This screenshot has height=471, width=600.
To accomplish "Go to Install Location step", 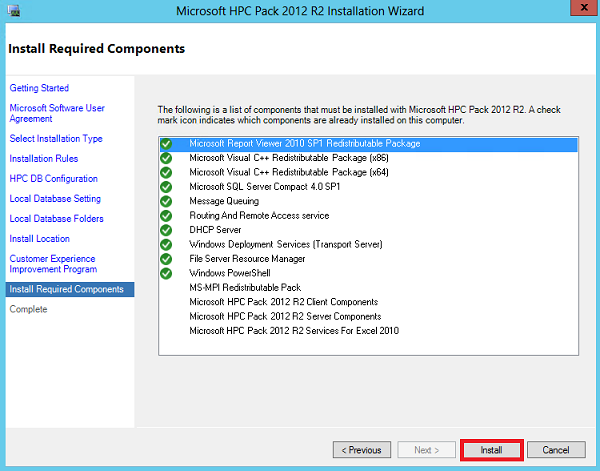I will (39, 239).
